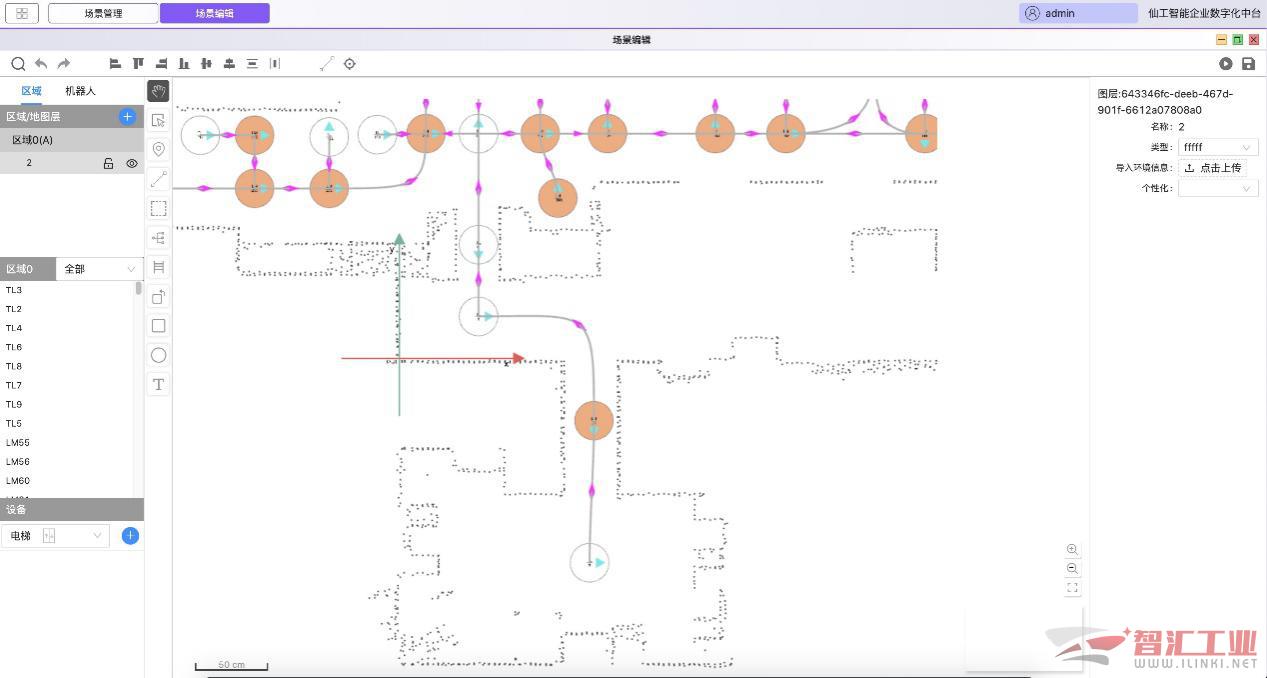
Task: Align selected items to top edge
Action: [138, 64]
